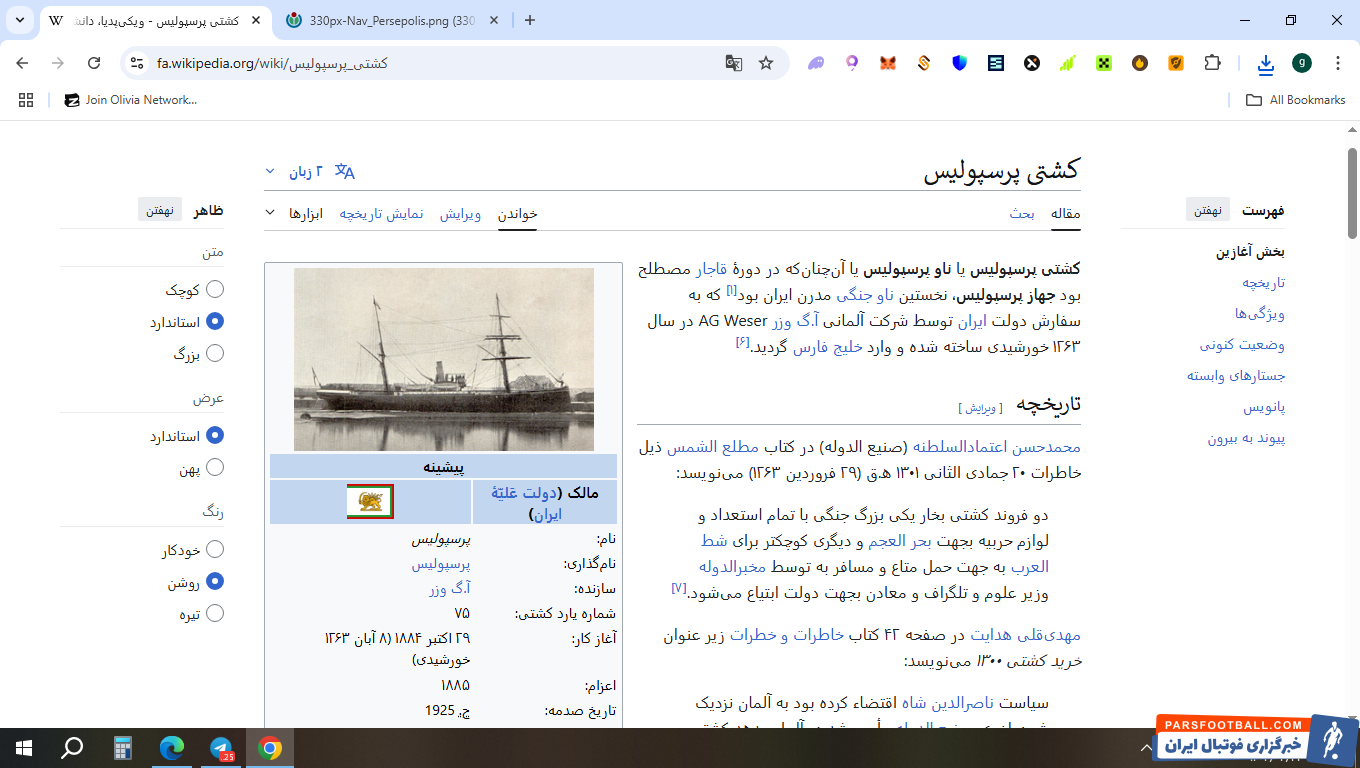Screen dimensions: 1360x768
Task: Open Telegram from the taskbar
Action: 222,748
